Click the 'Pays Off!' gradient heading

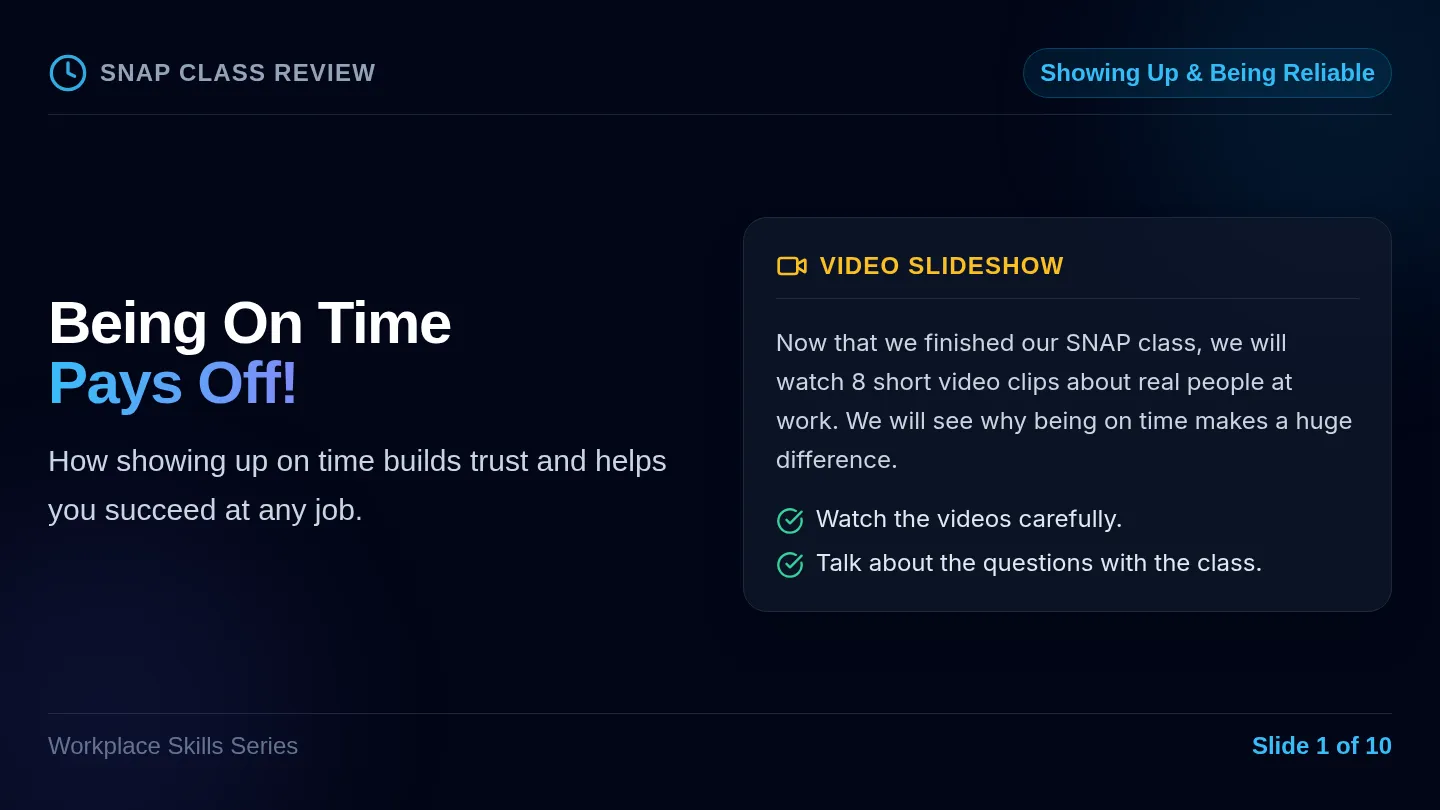click(173, 383)
